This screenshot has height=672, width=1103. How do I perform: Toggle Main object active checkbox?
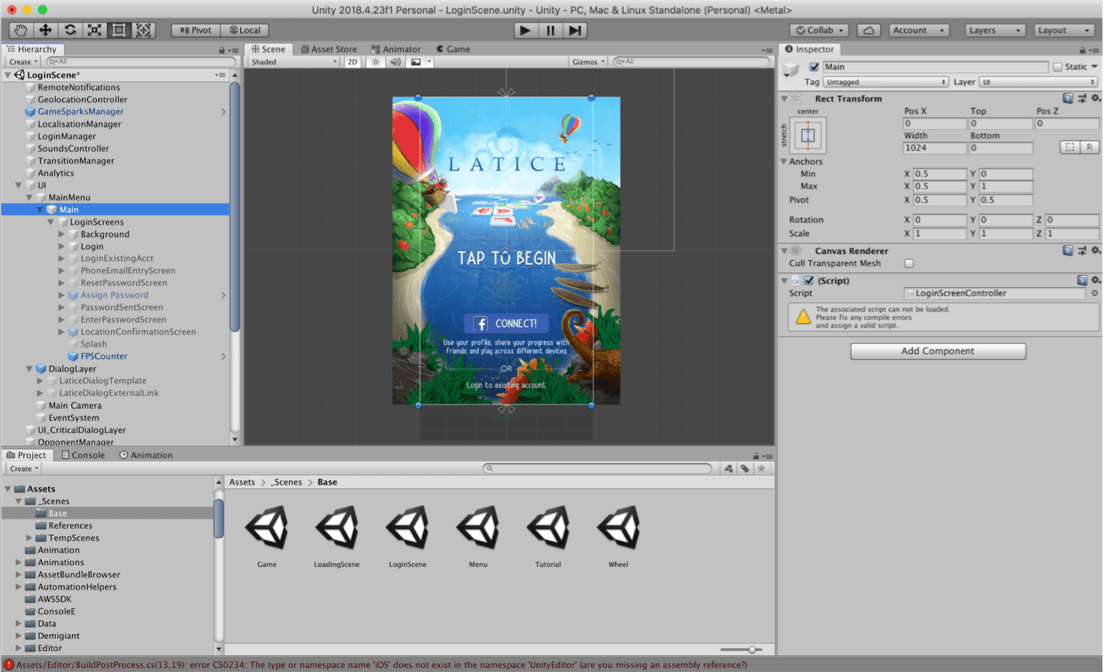[x=814, y=67]
